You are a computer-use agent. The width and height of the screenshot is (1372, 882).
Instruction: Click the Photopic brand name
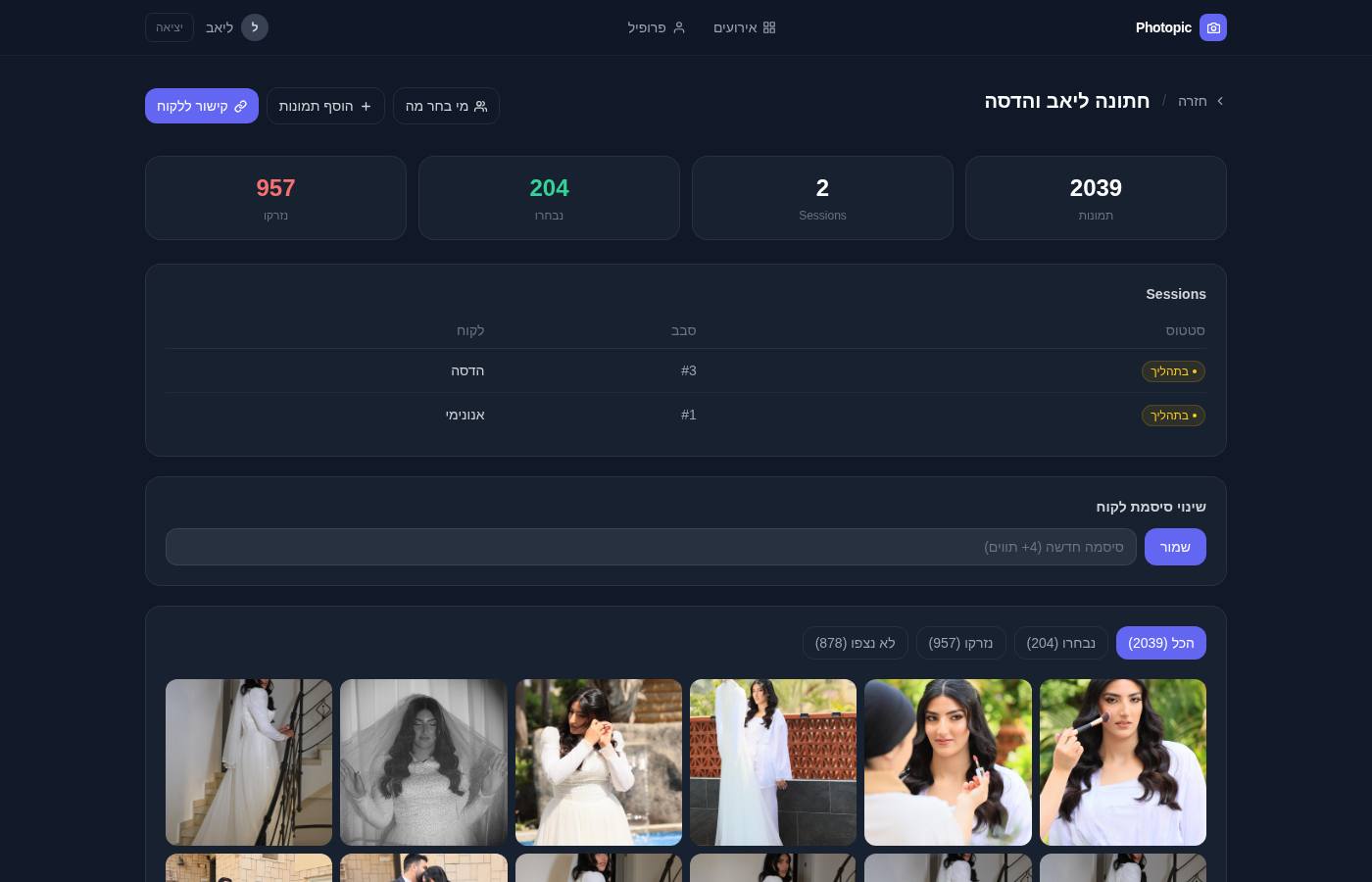pyautogui.click(x=1163, y=27)
